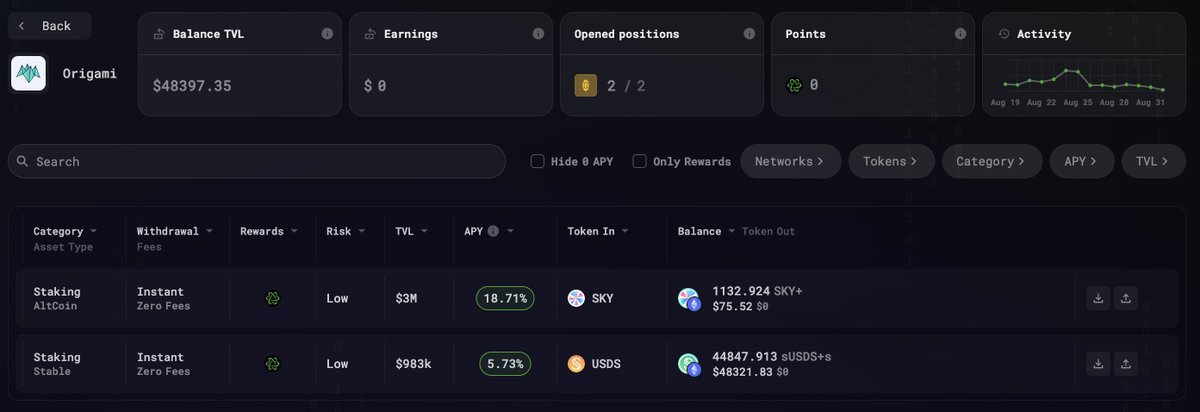This screenshot has height=412, width=1200.
Task: Click the Earnings info icon
Action: point(538,33)
